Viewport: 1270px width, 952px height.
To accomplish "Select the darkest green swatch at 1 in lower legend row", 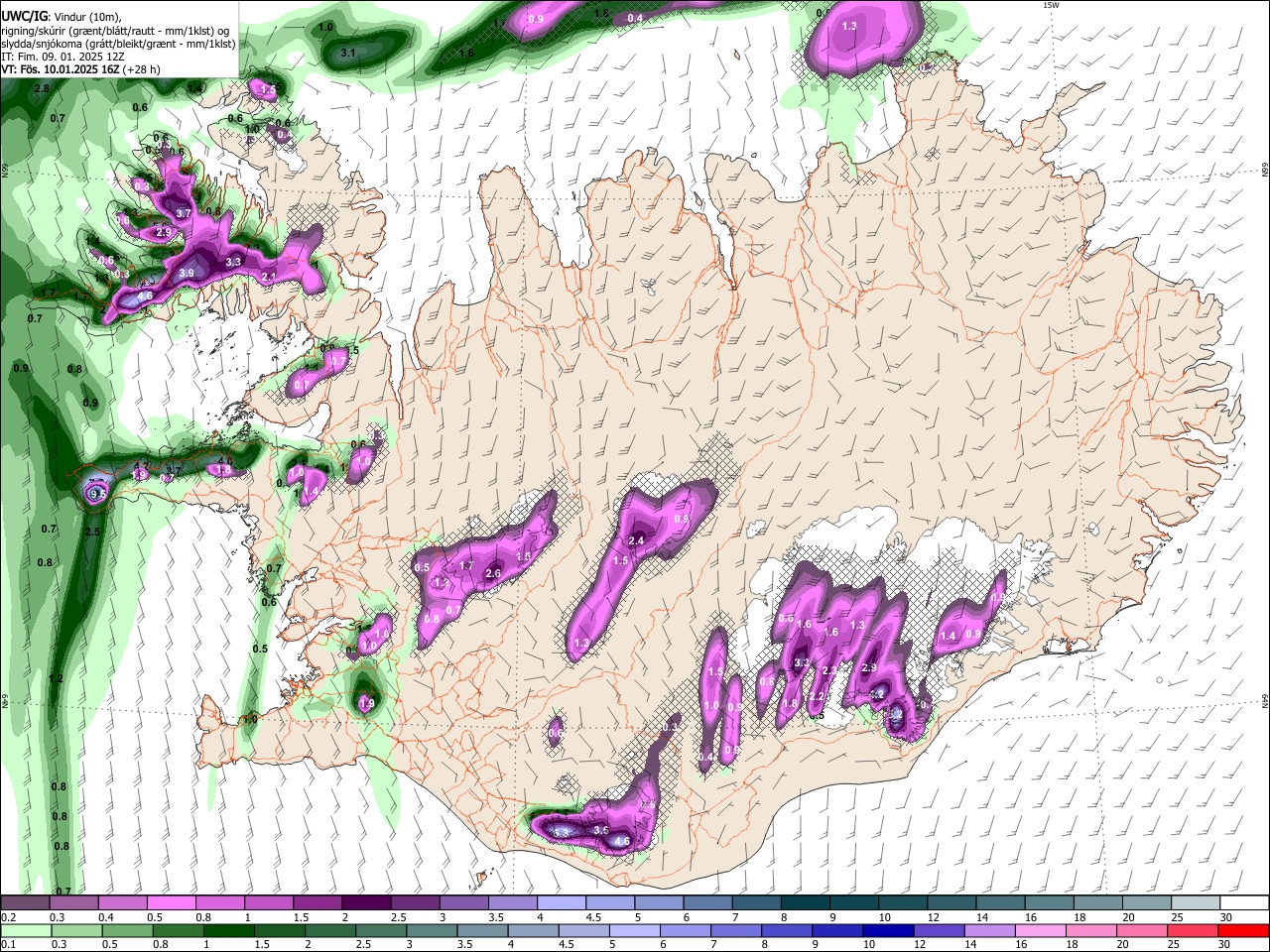I will tap(228, 931).
